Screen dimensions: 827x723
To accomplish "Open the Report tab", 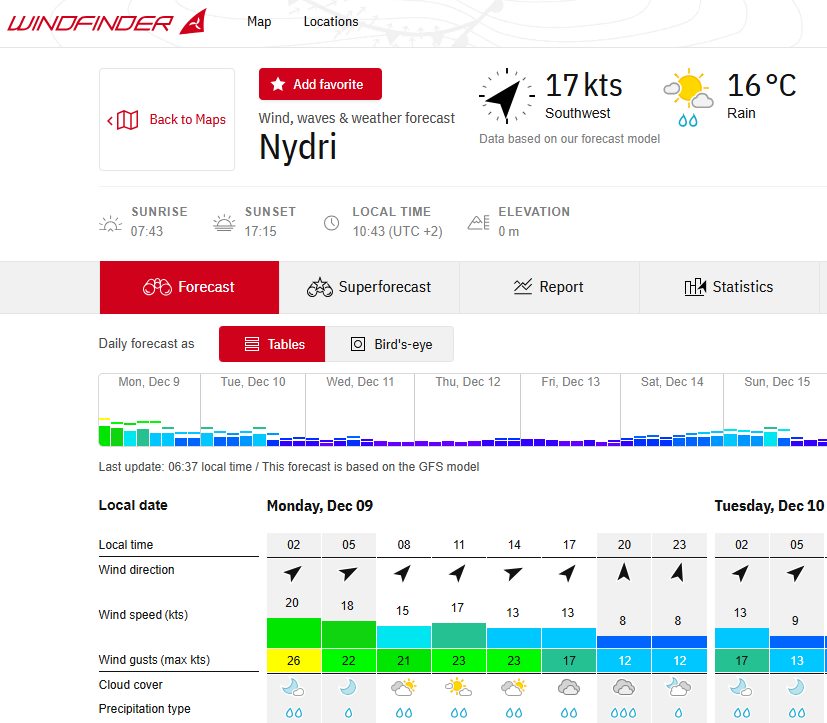I will pyautogui.click(x=549, y=287).
